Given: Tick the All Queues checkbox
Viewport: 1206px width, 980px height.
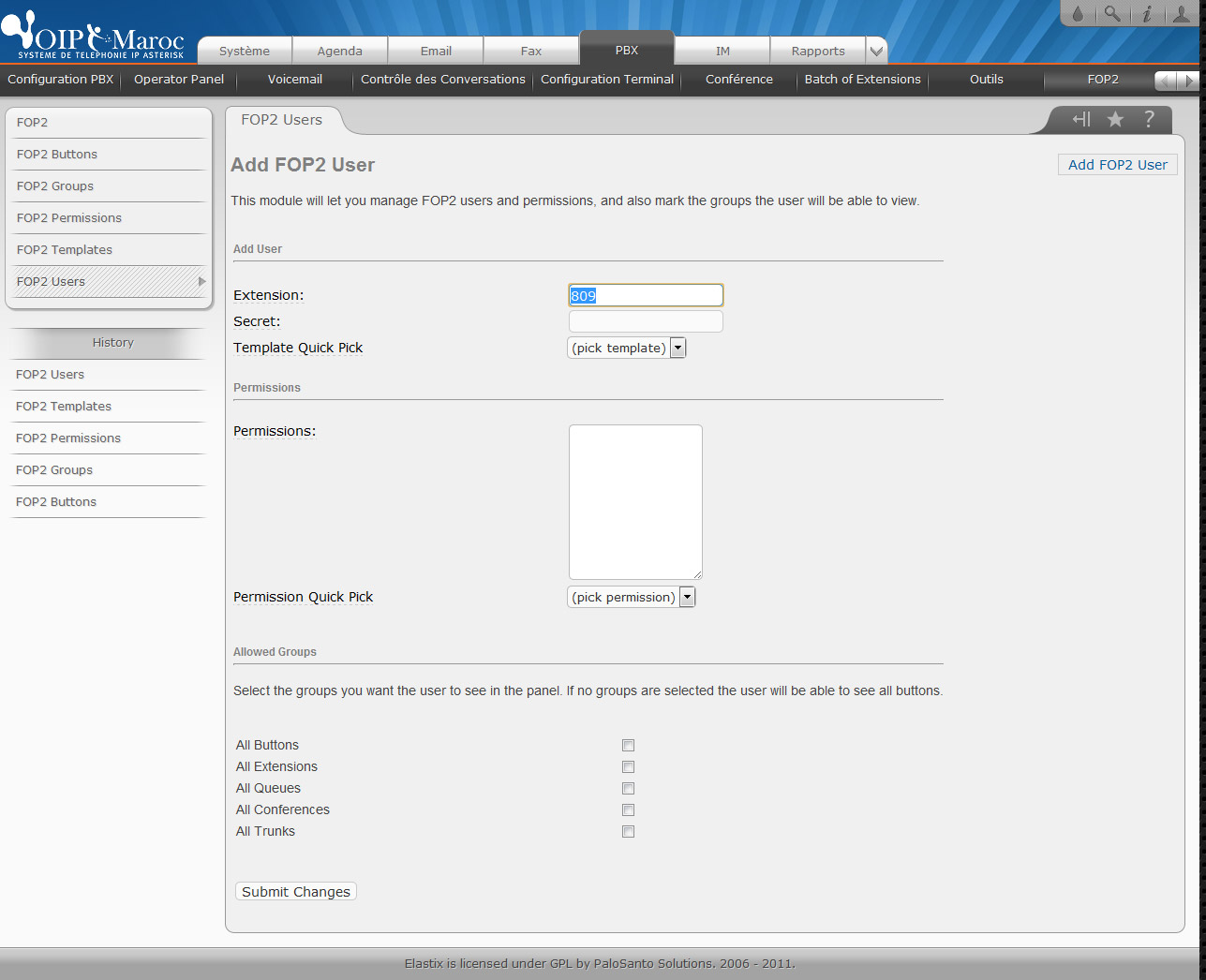Looking at the screenshot, I should point(628,789).
